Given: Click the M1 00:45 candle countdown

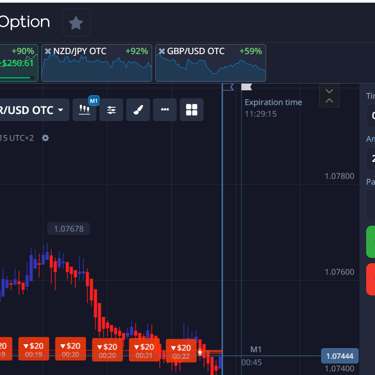Looking at the screenshot, I should (253, 356).
